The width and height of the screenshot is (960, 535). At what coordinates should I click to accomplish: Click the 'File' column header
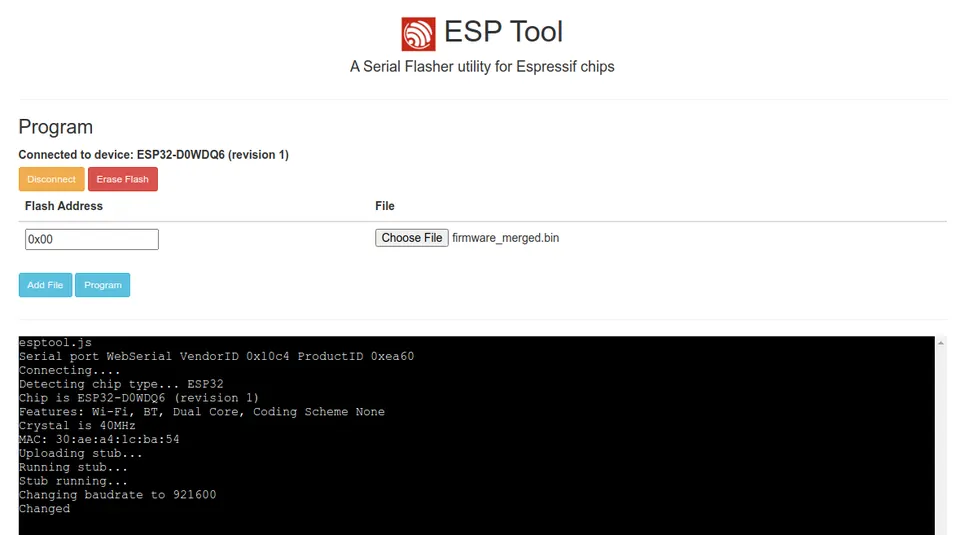click(384, 206)
